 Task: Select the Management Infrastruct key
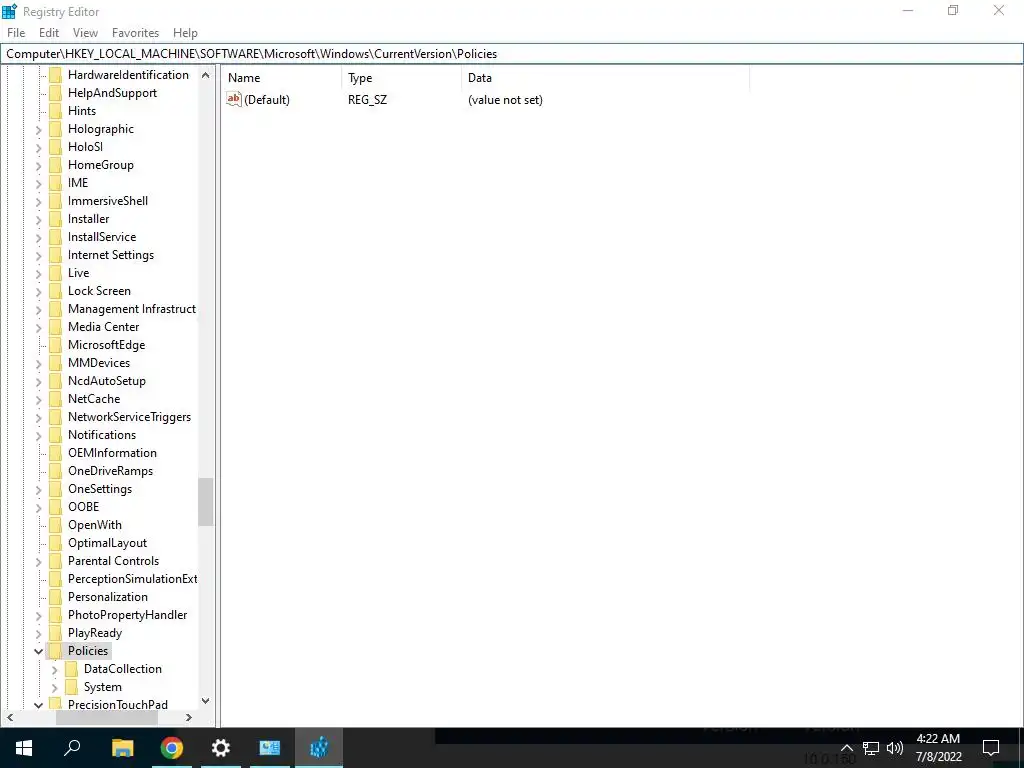(x=131, y=309)
